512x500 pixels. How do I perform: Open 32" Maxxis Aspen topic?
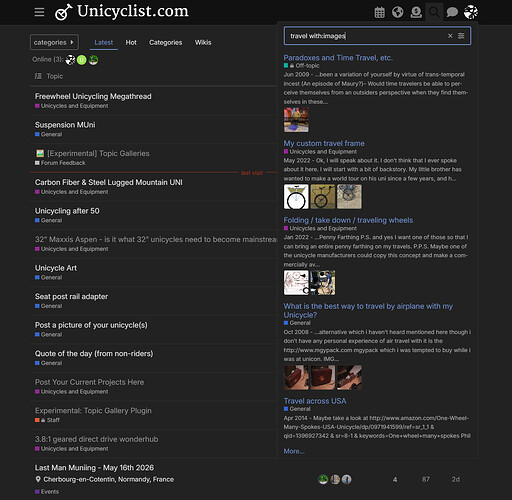155,239
